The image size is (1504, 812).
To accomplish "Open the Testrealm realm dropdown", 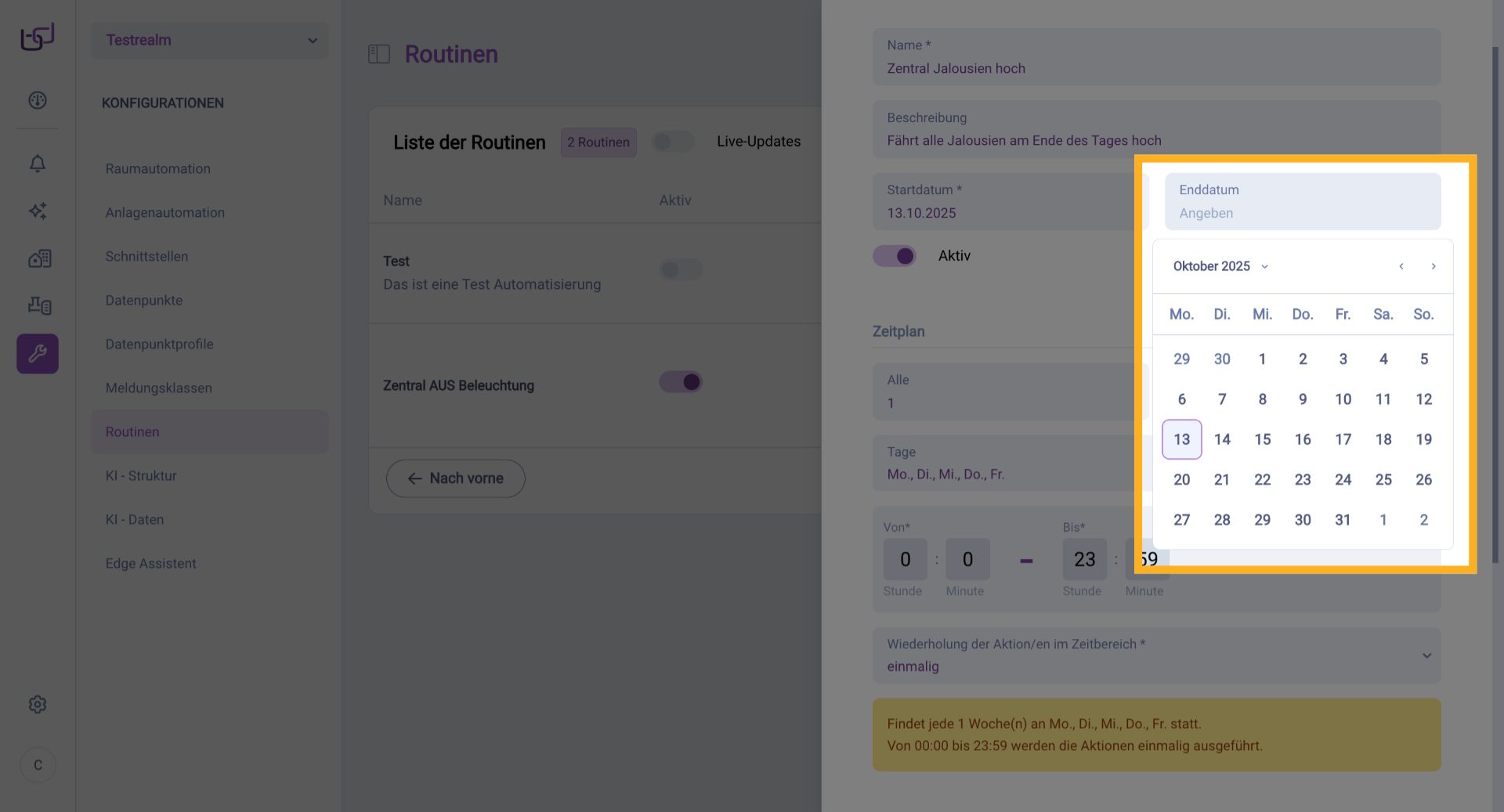I will [x=210, y=40].
